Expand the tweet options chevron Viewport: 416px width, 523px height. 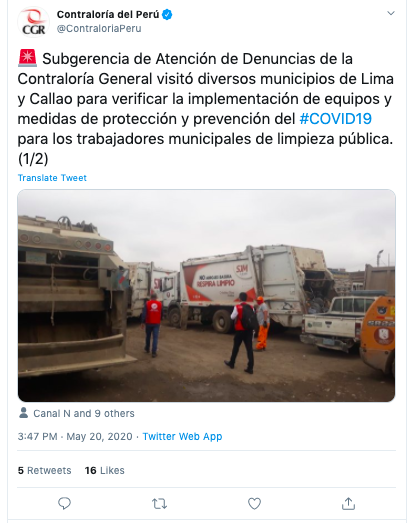(391, 13)
